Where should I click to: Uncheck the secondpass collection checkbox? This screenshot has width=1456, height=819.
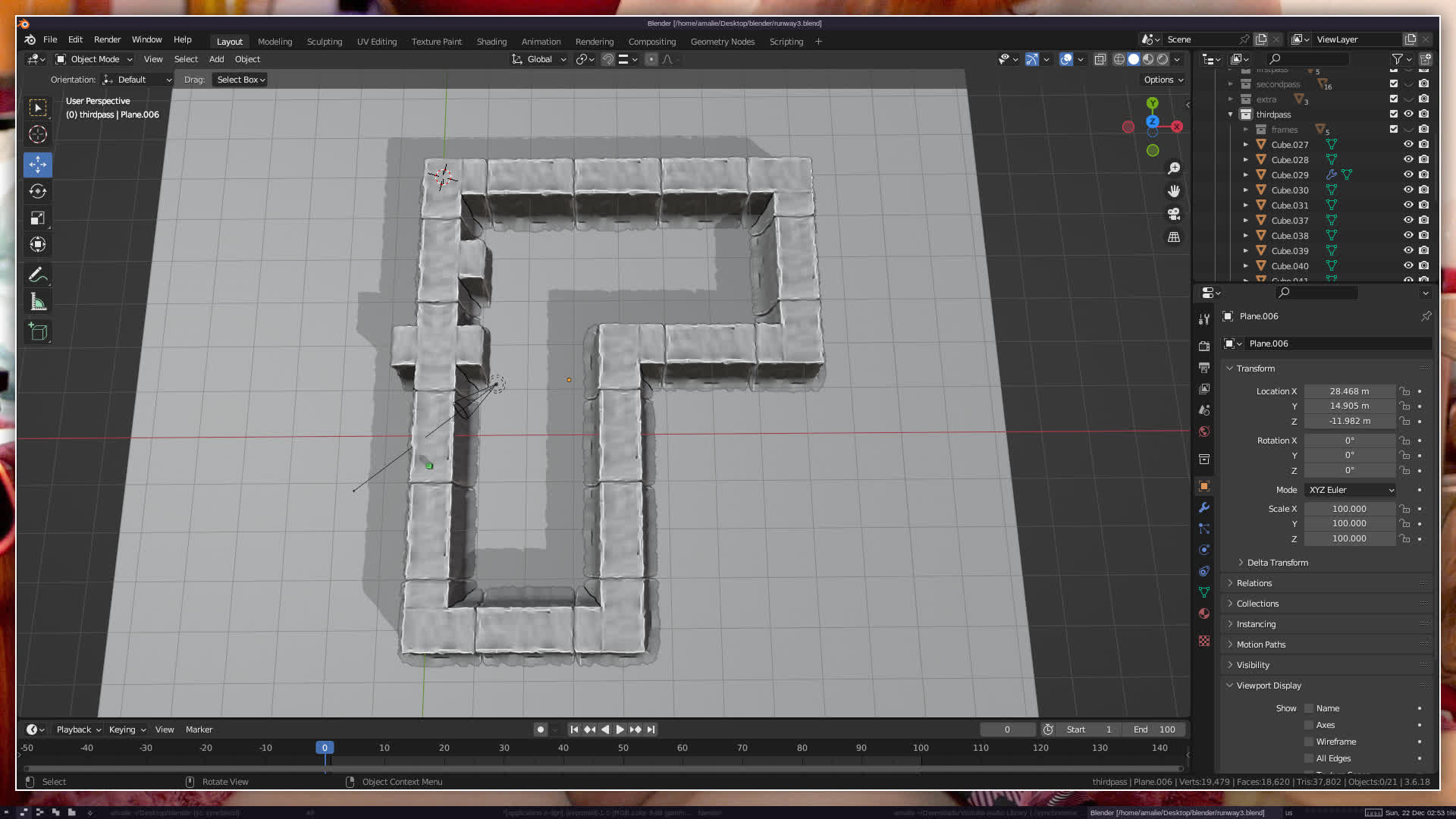click(1393, 84)
